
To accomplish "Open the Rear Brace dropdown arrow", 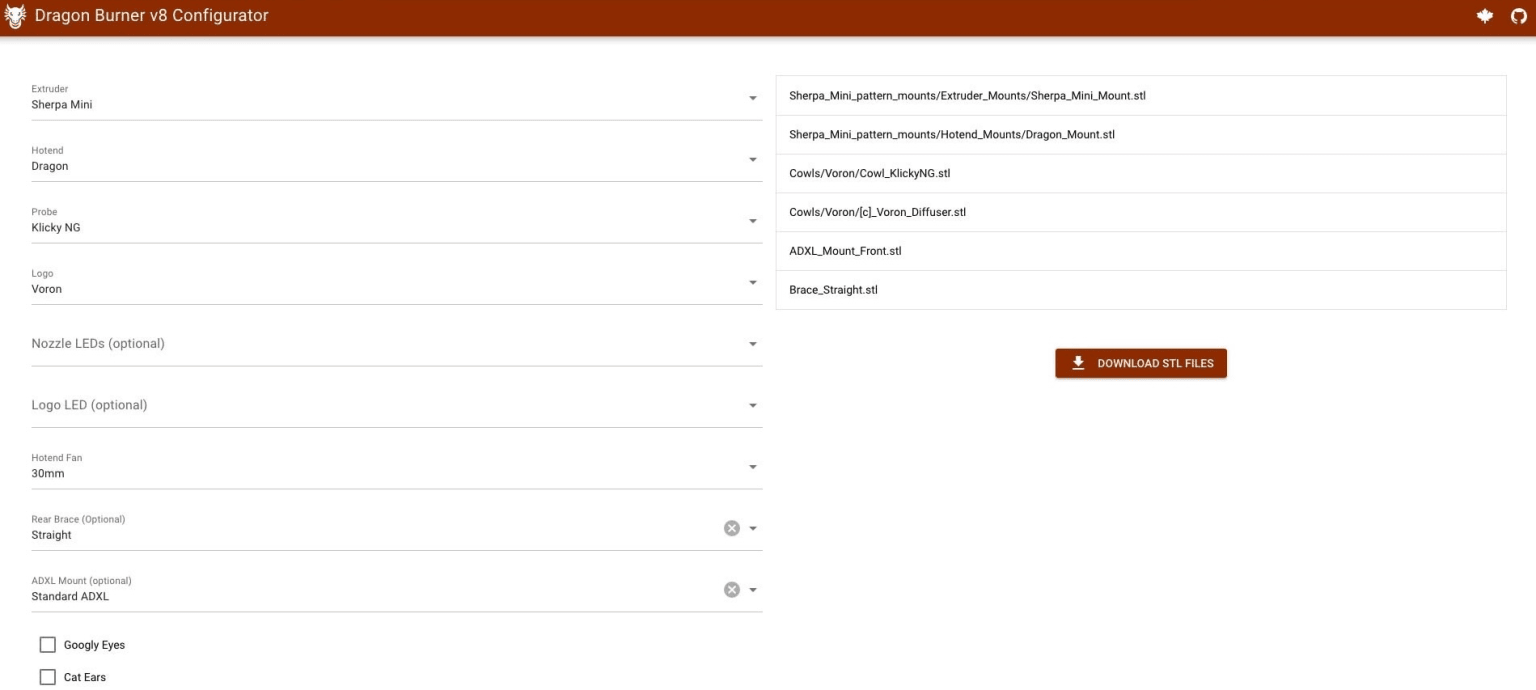I will tap(753, 528).
